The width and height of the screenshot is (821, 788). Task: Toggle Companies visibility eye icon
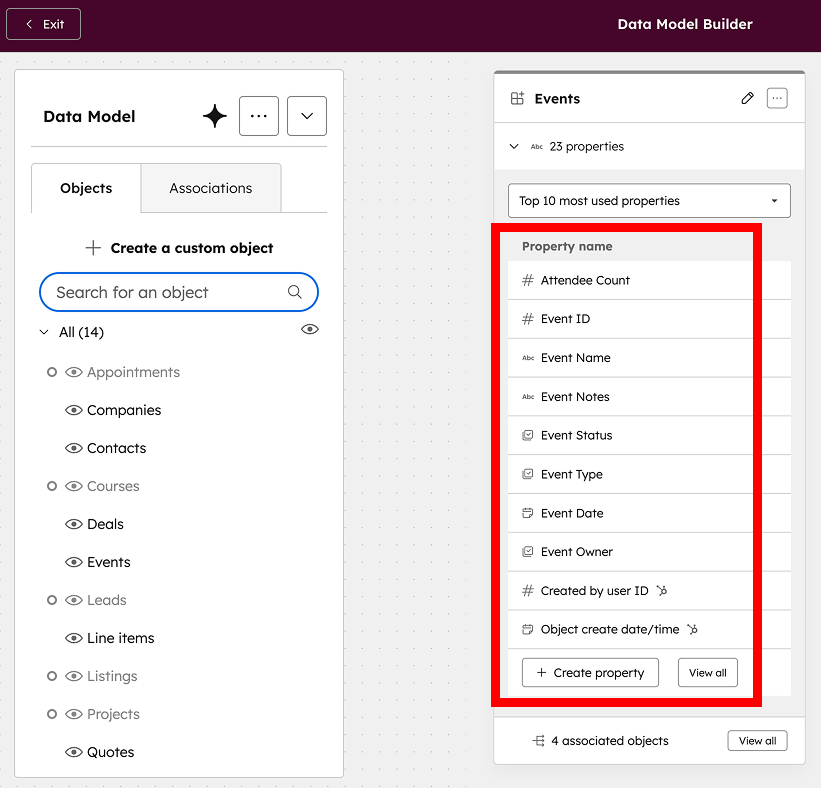(x=74, y=410)
